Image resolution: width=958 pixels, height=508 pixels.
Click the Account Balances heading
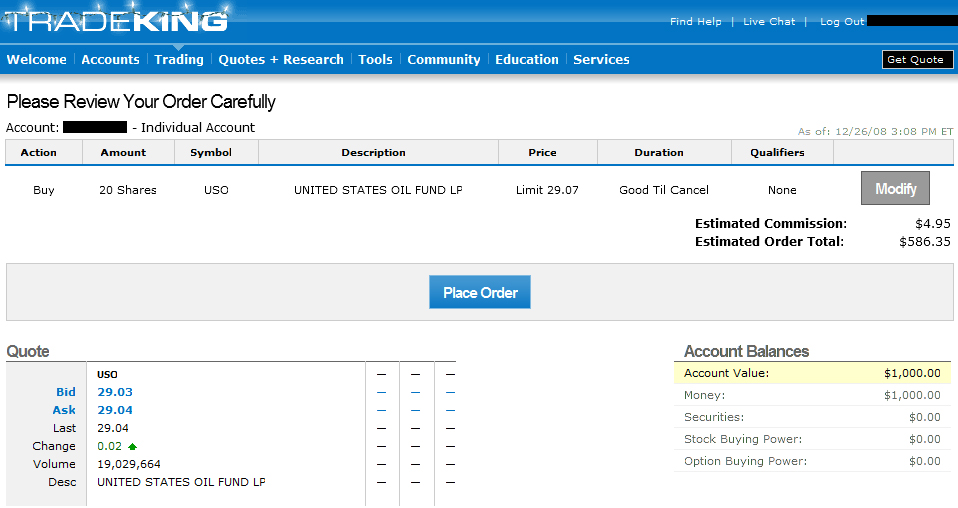click(746, 352)
